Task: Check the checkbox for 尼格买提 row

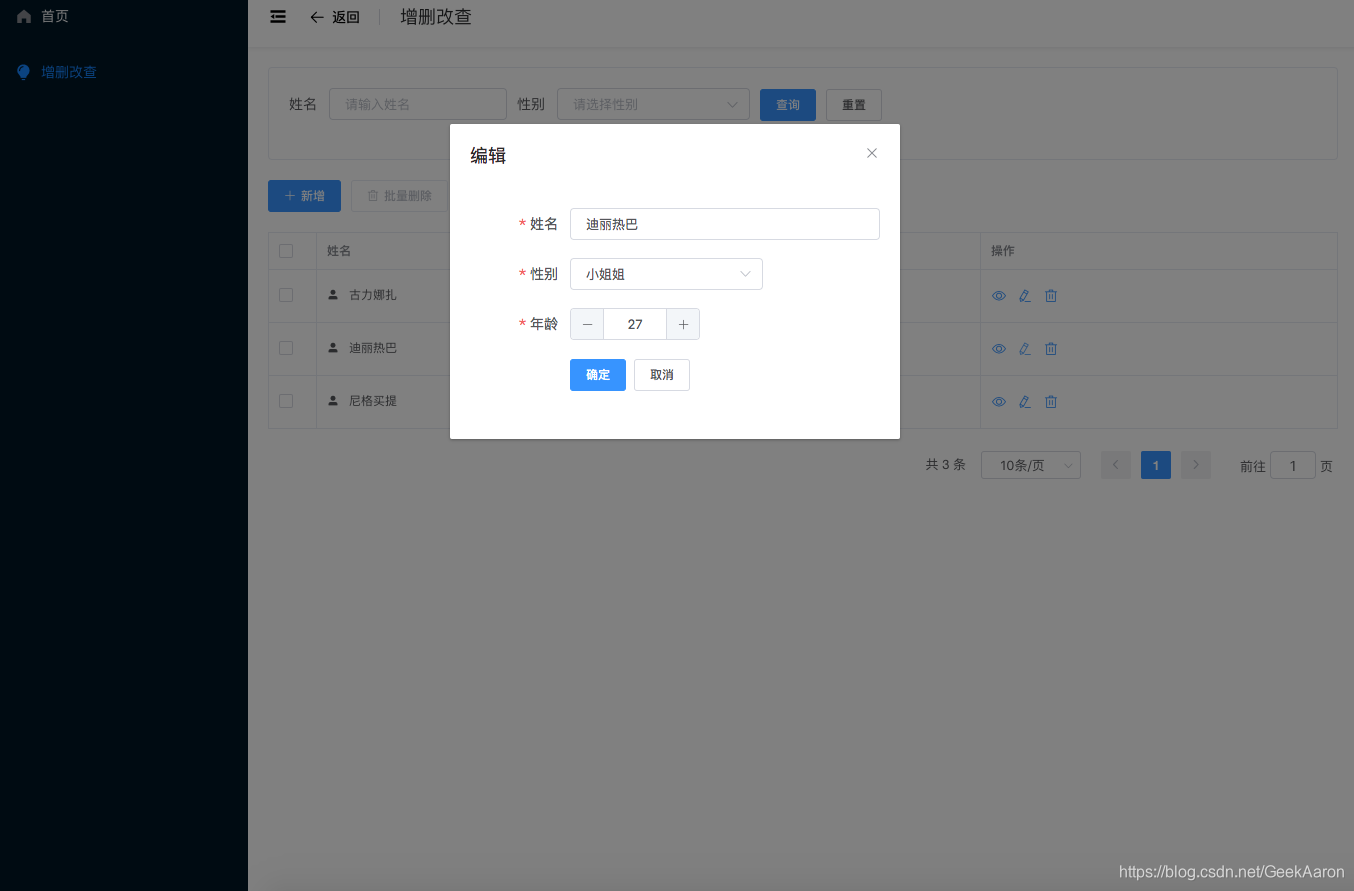Action: pos(286,401)
